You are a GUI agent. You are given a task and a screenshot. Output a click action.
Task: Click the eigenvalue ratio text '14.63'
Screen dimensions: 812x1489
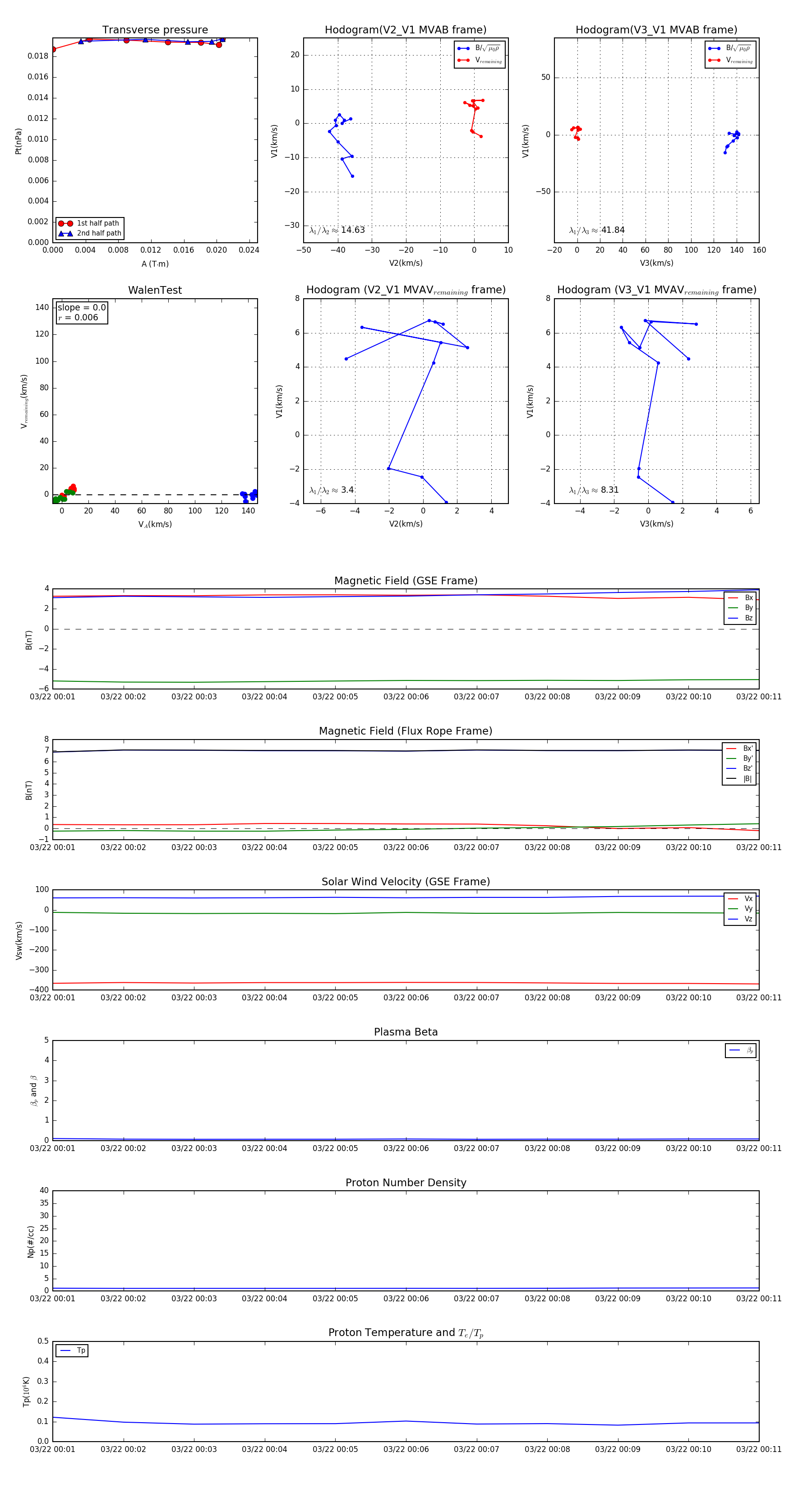[352, 230]
